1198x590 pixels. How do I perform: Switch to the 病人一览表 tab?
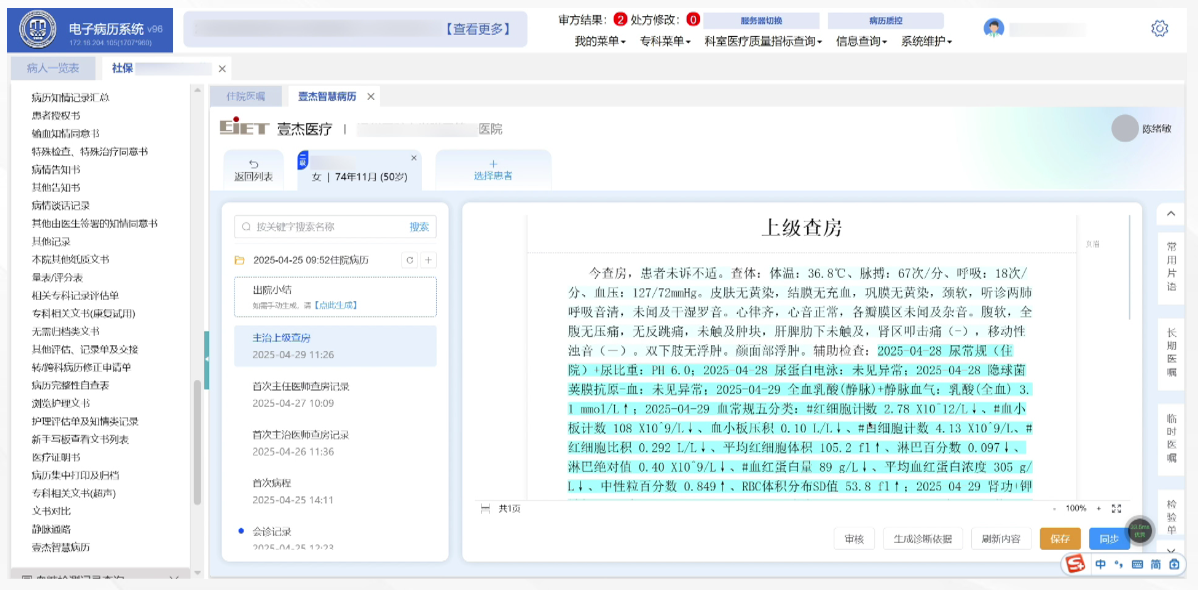tap(52, 68)
